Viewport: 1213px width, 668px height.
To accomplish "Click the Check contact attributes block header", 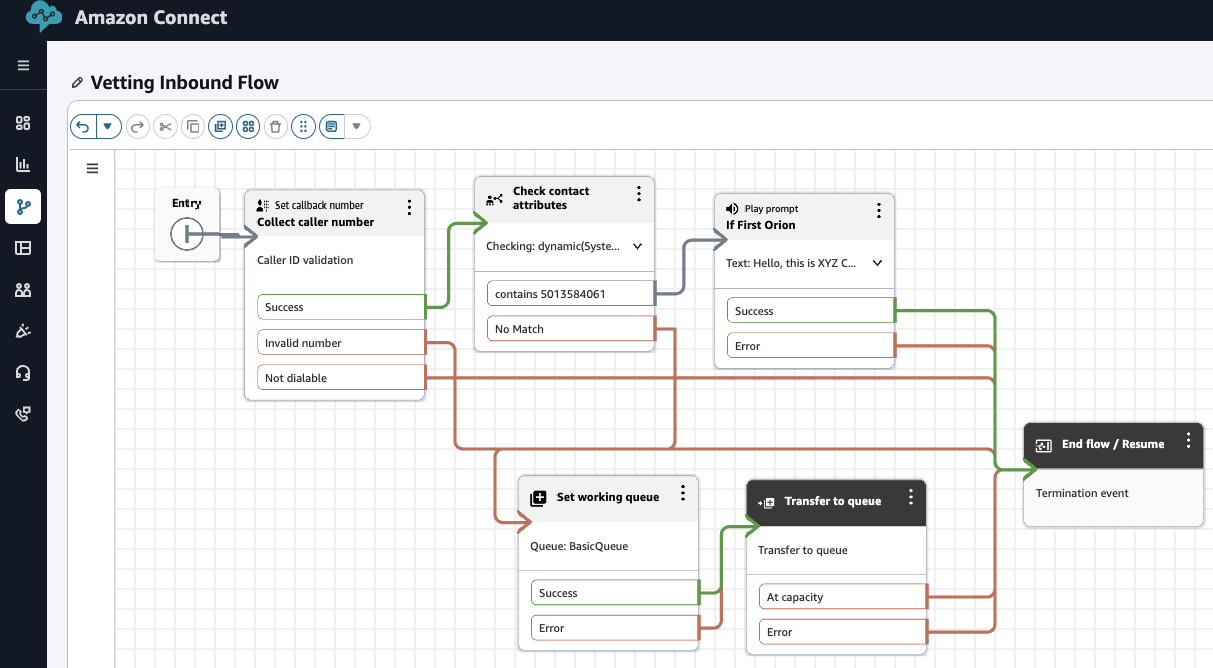I will click(x=565, y=199).
